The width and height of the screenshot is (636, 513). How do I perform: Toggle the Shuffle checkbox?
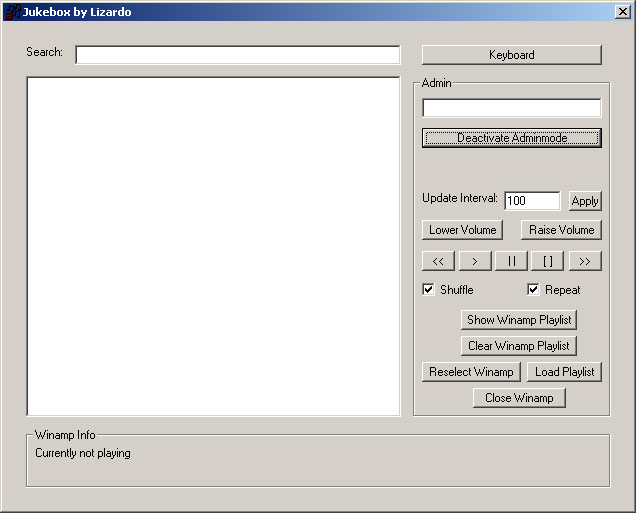tap(429, 290)
